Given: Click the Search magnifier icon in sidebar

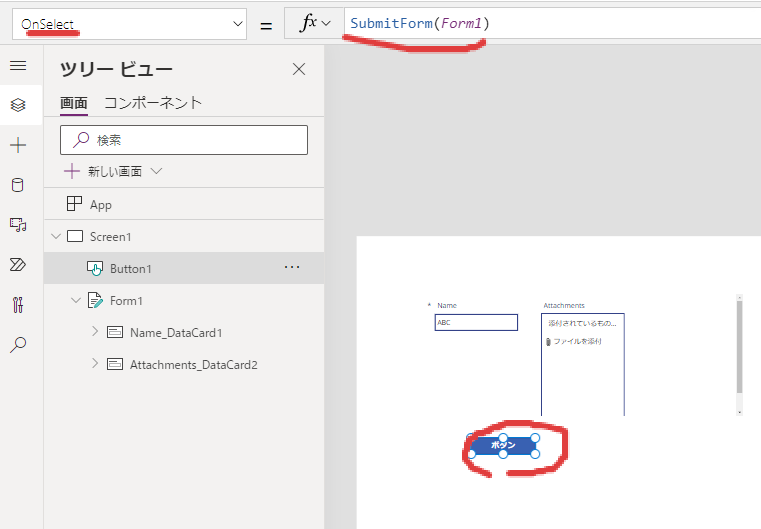Looking at the screenshot, I should click(x=18, y=345).
